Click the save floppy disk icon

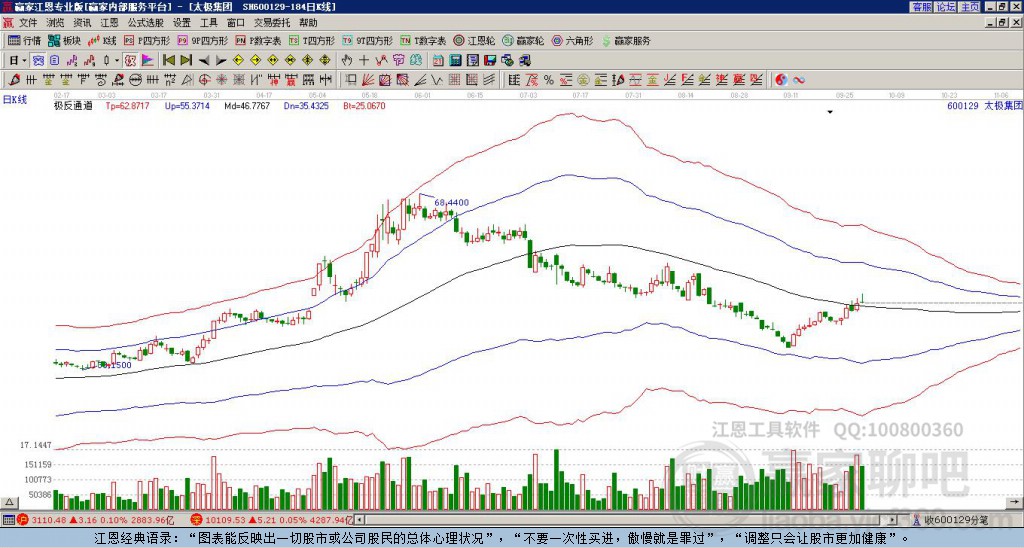tap(490, 60)
